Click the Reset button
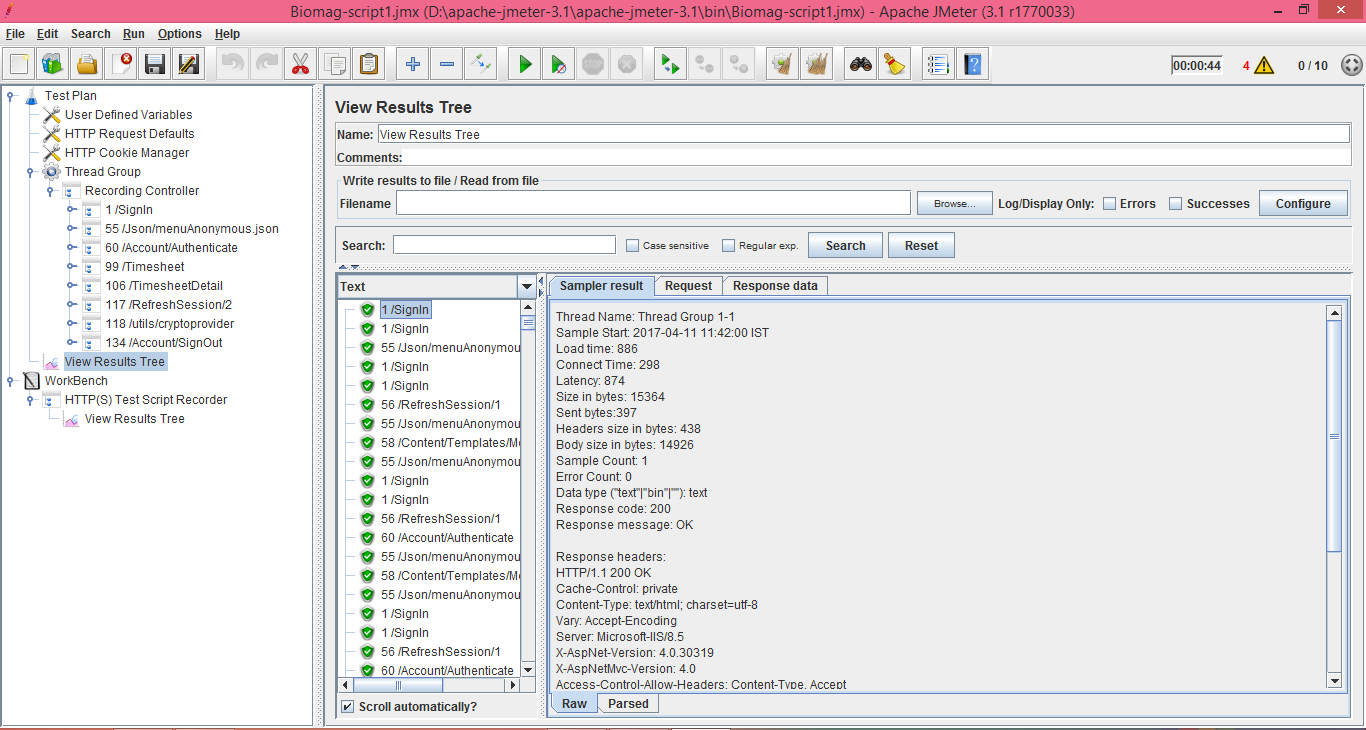 click(921, 245)
